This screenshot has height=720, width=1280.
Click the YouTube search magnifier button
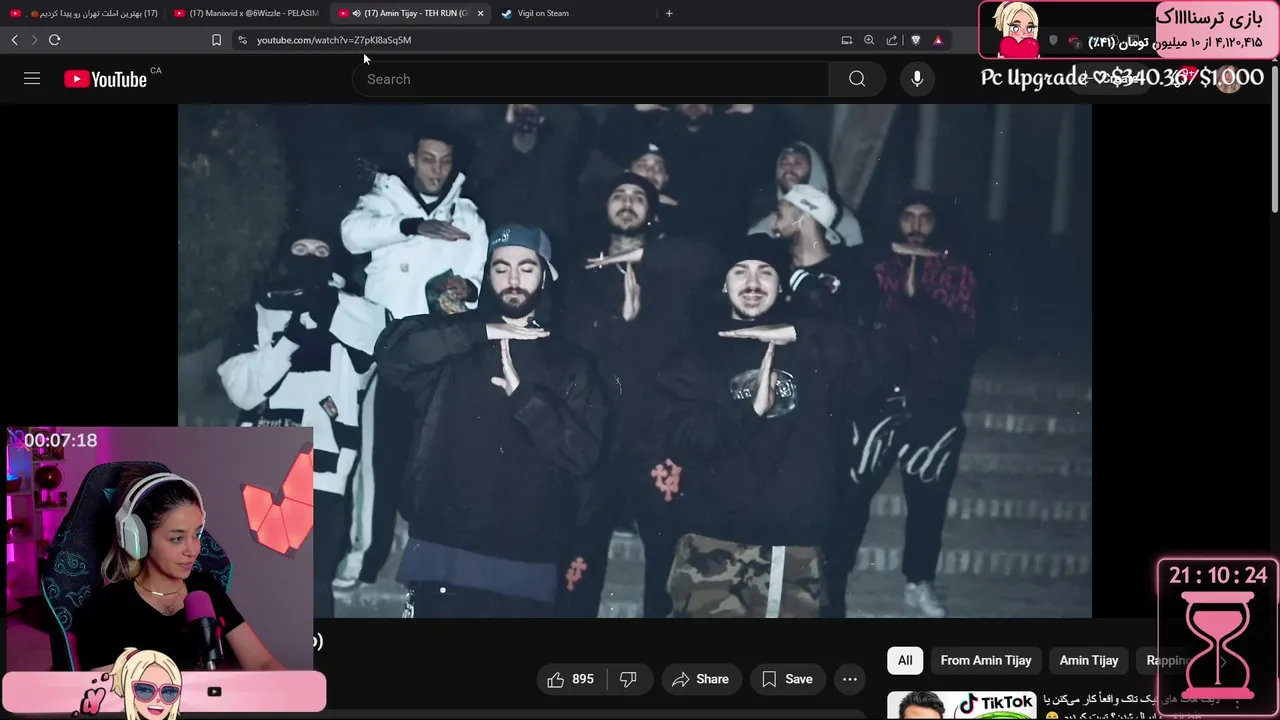[857, 79]
